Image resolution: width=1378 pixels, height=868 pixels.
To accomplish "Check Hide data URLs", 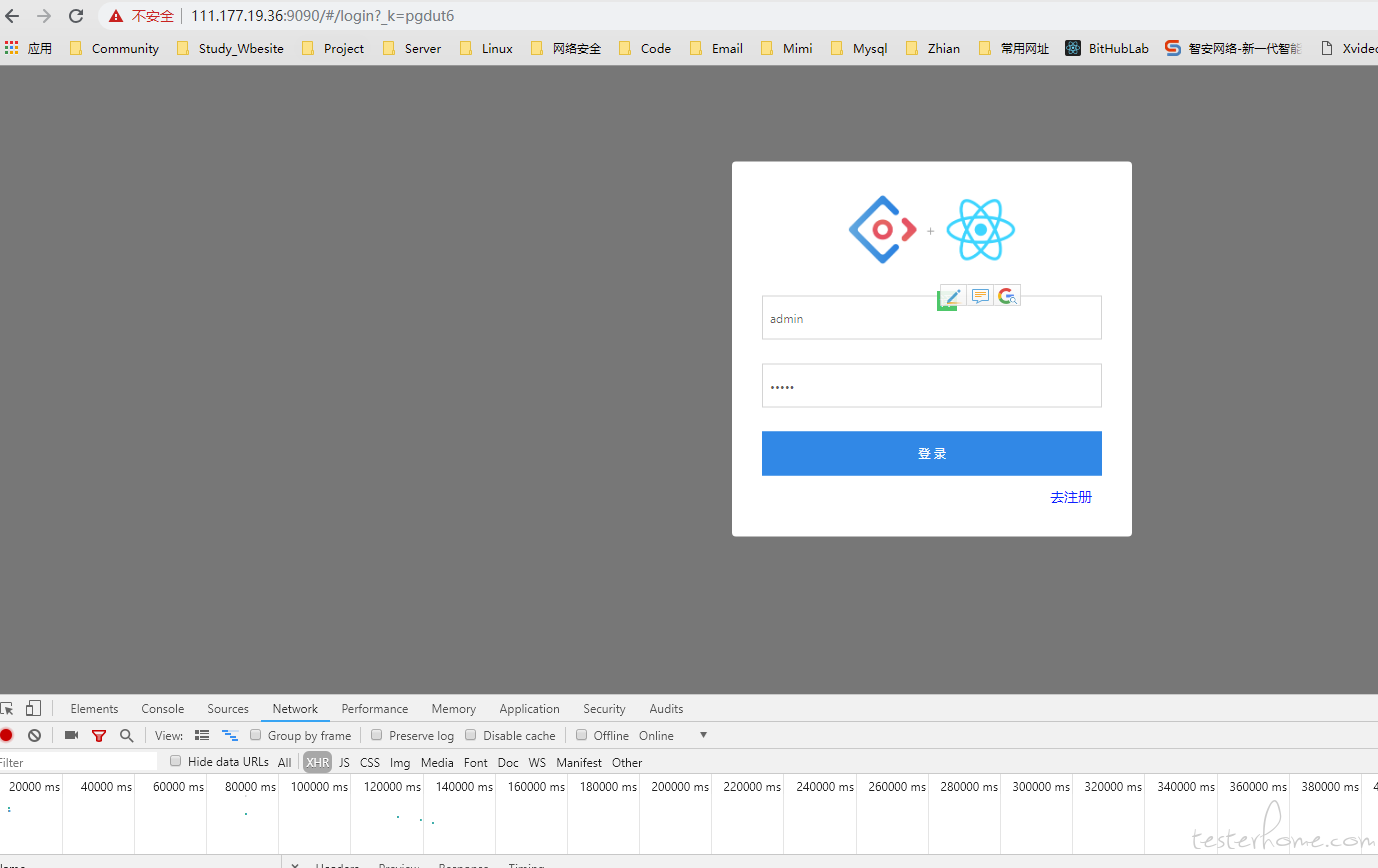I will pyautogui.click(x=176, y=761).
